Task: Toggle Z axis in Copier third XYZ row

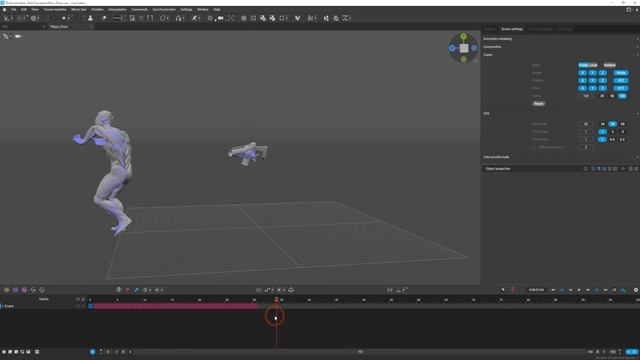Action: click(x=602, y=88)
